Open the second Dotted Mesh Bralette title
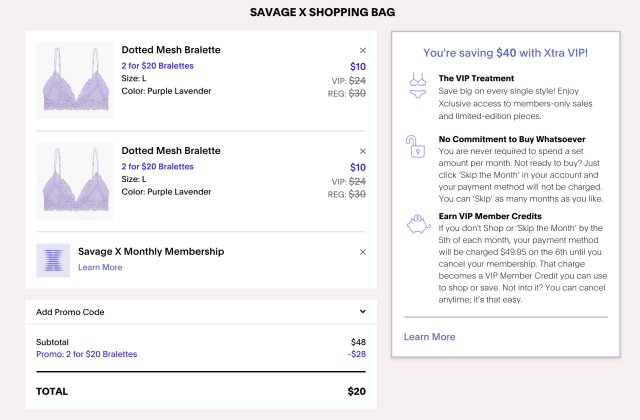The image size is (640, 420). coord(171,150)
